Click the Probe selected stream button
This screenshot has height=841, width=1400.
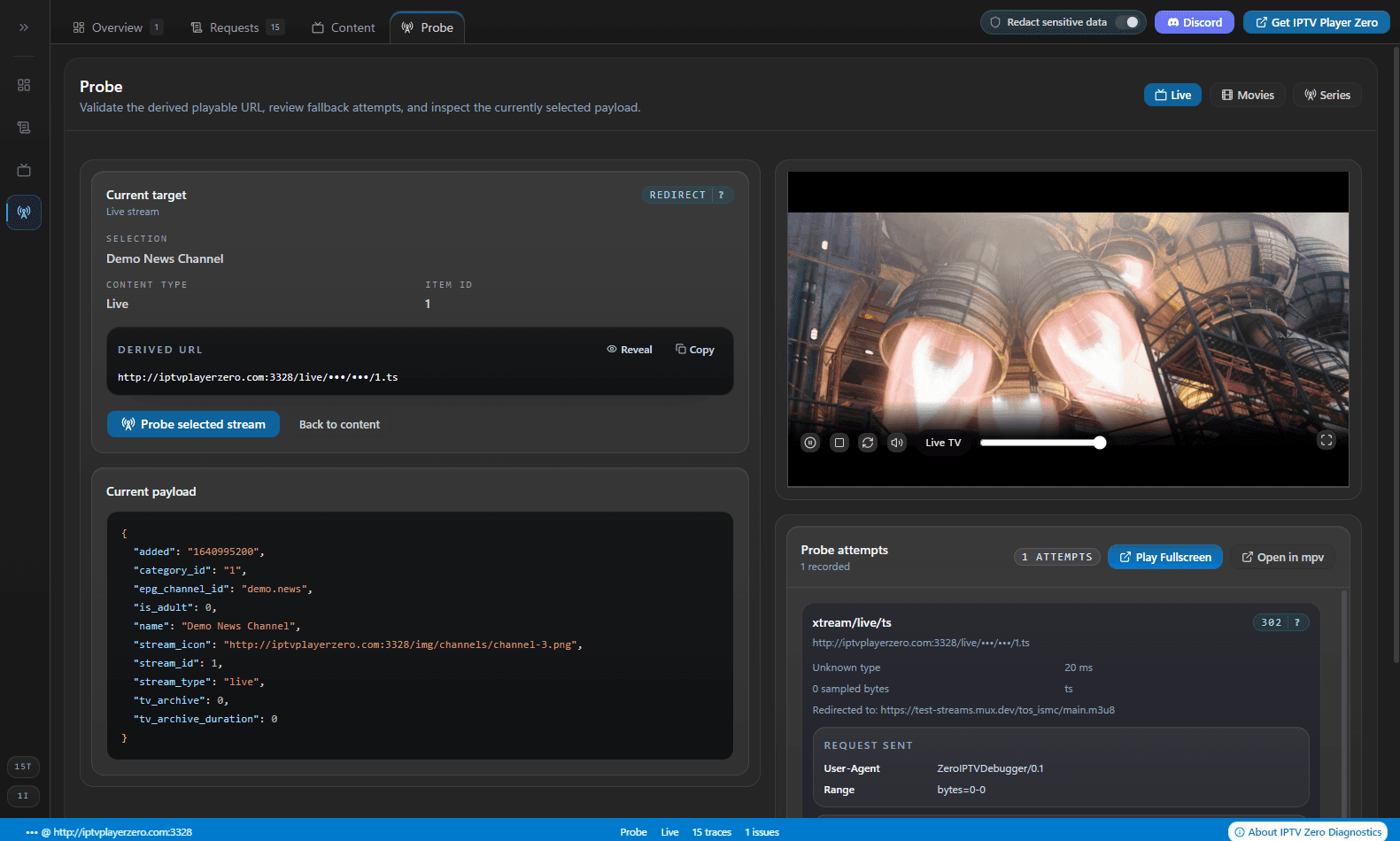pos(193,424)
